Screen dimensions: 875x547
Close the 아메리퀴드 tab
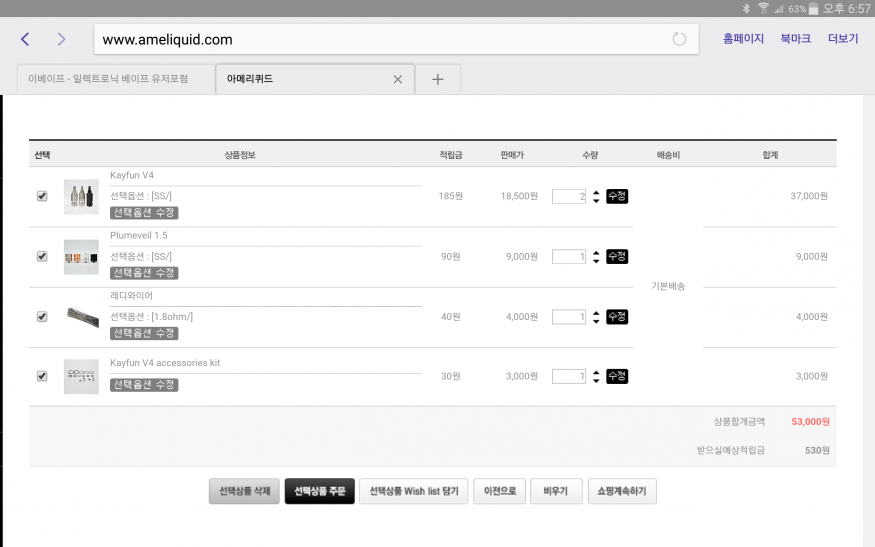[x=397, y=79]
